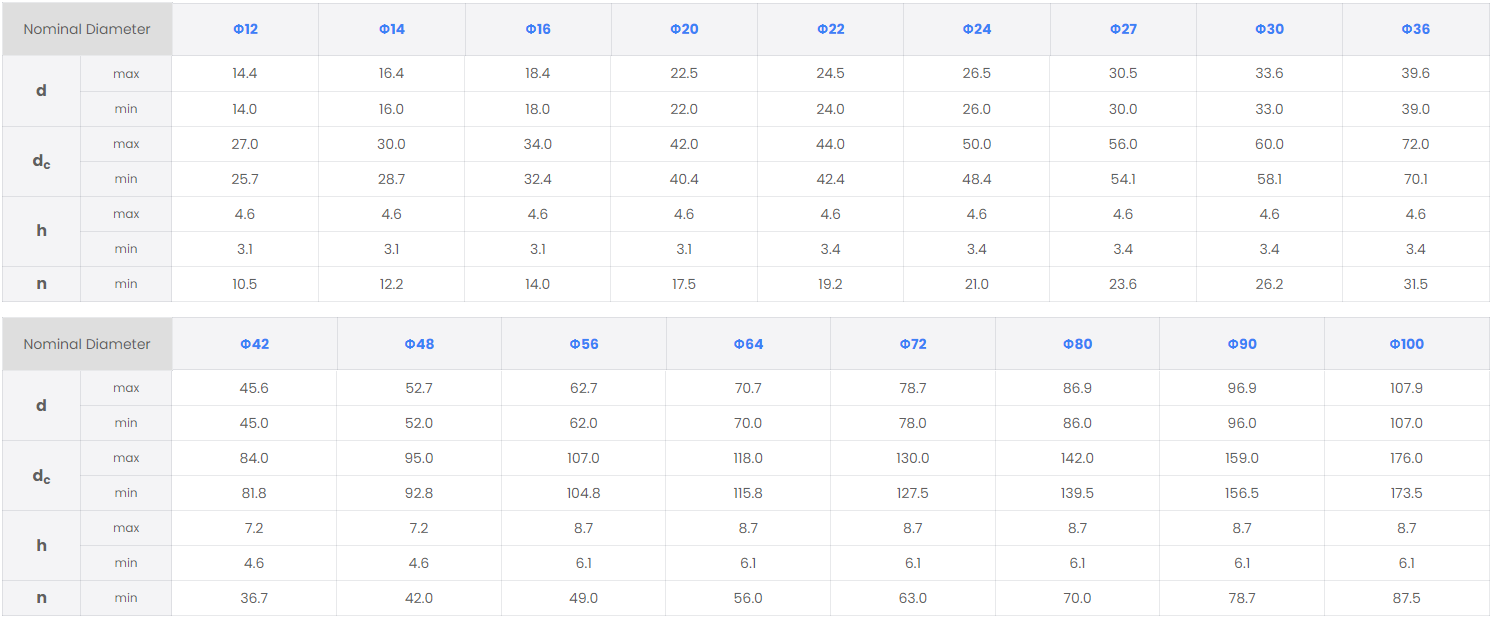Click the Φ72 column header
Screen dimensions: 1490x619
click(x=913, y=344)
